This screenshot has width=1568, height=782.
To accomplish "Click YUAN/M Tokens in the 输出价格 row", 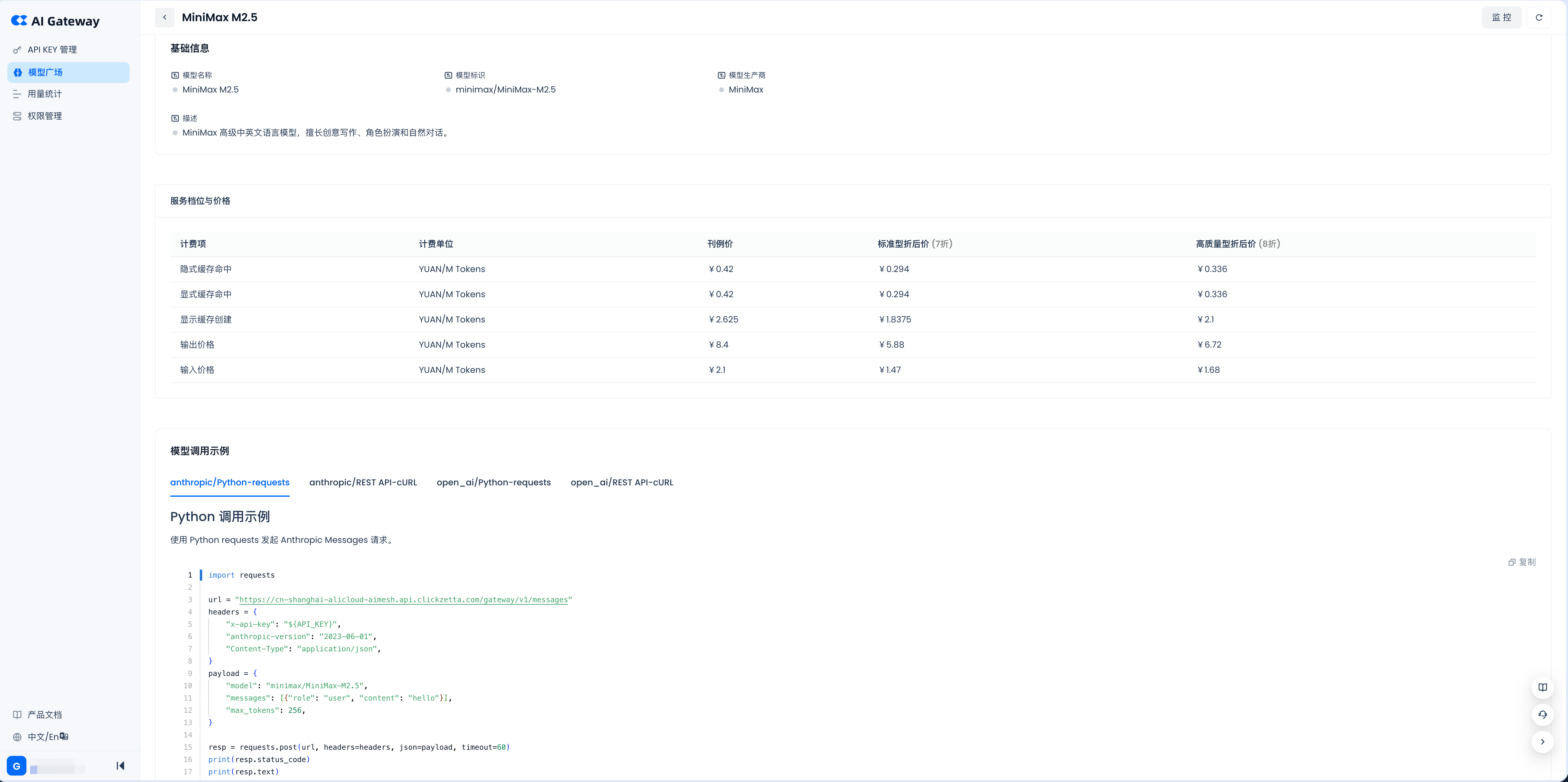I will coord(452,345).
